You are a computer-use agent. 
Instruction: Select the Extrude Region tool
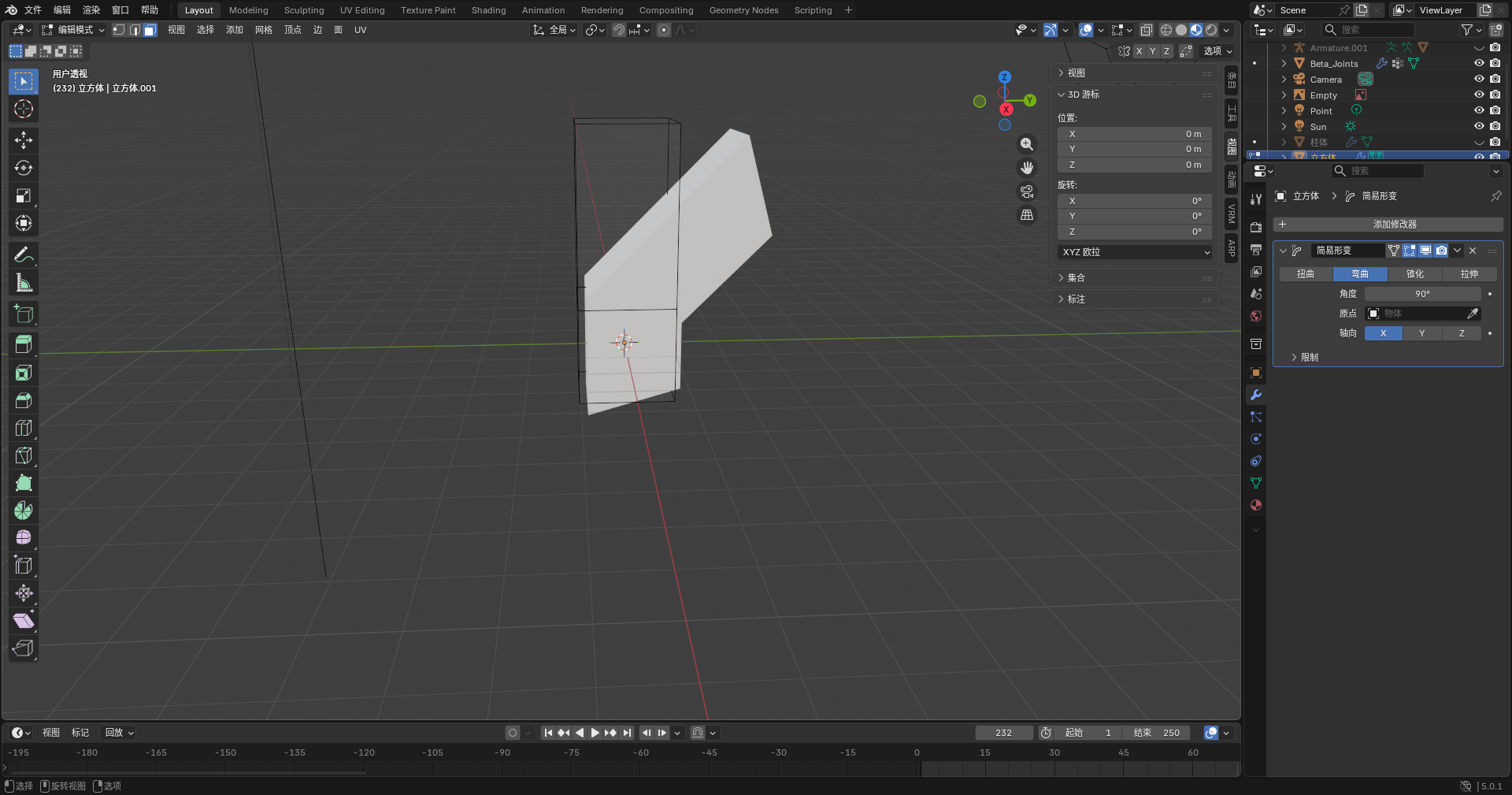[24, 345]
